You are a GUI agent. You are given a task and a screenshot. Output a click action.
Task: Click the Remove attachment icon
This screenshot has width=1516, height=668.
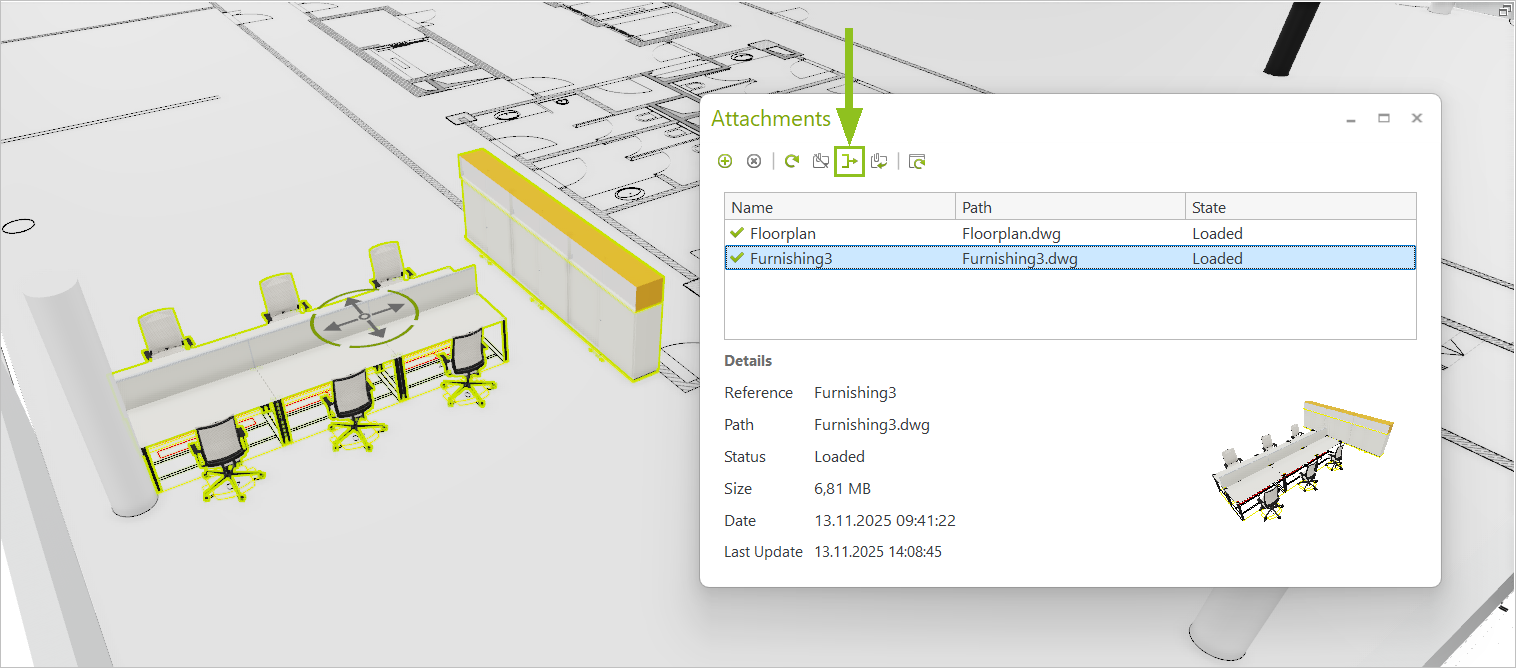pos(753,160)
